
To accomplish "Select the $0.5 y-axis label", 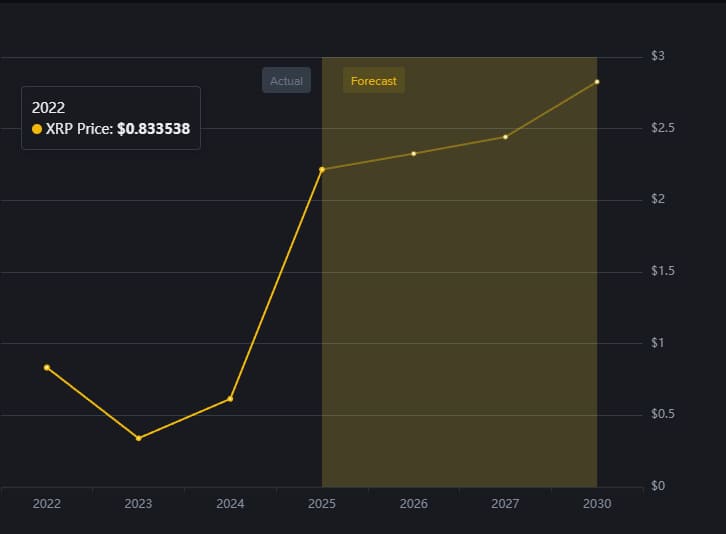I will pos(661,414).
